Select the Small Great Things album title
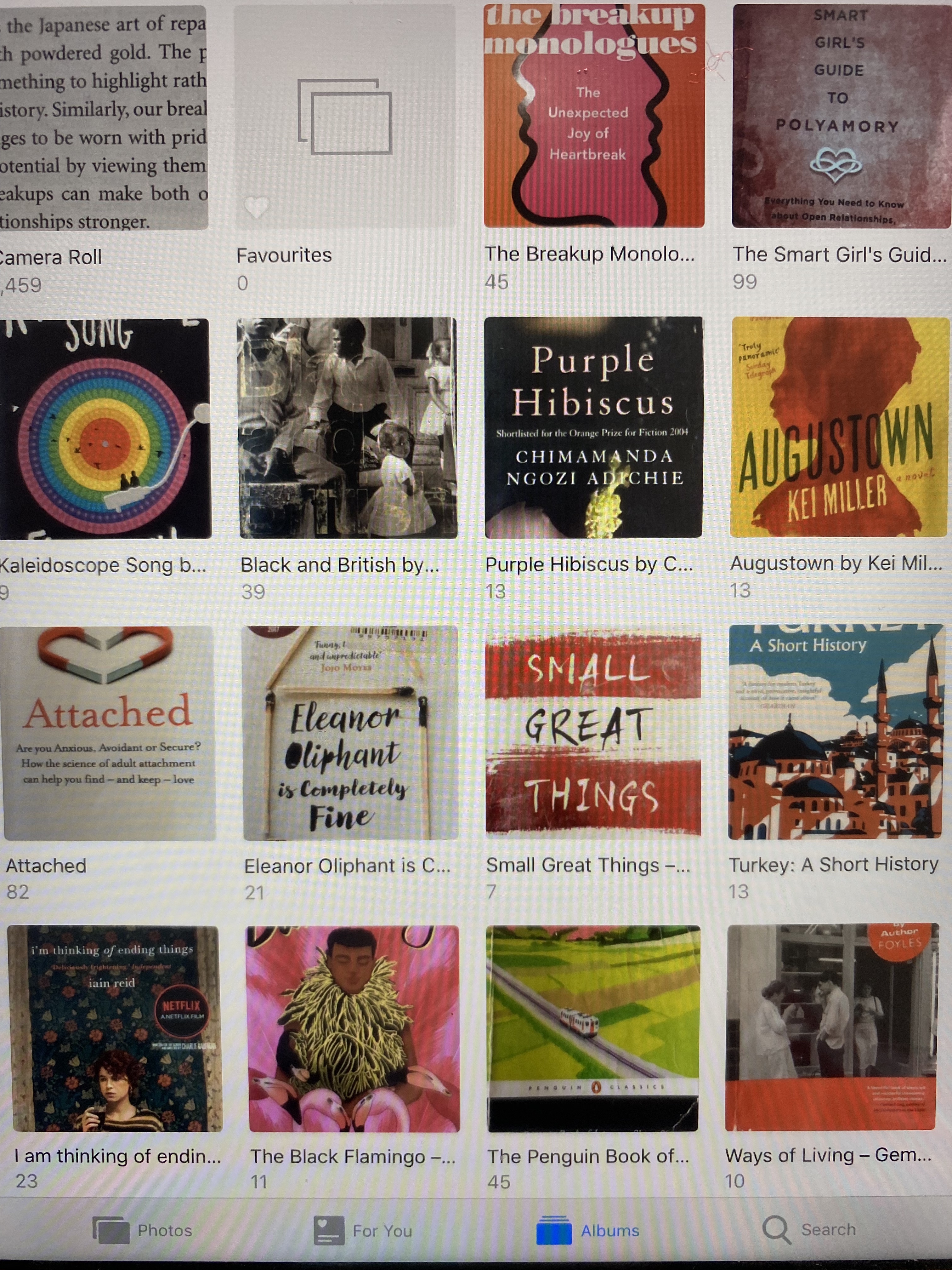The height and width of the screenshot is (1270, 952). click(588, 865)
